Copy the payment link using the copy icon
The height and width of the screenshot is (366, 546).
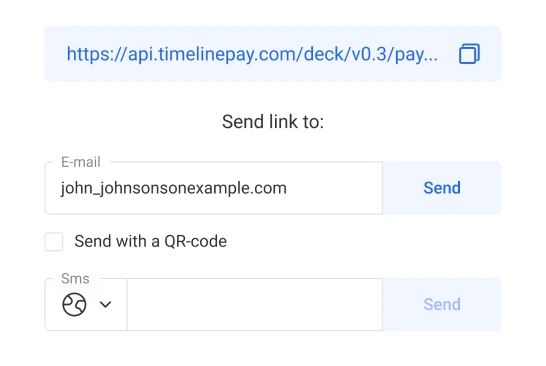(x=469, y=54)
